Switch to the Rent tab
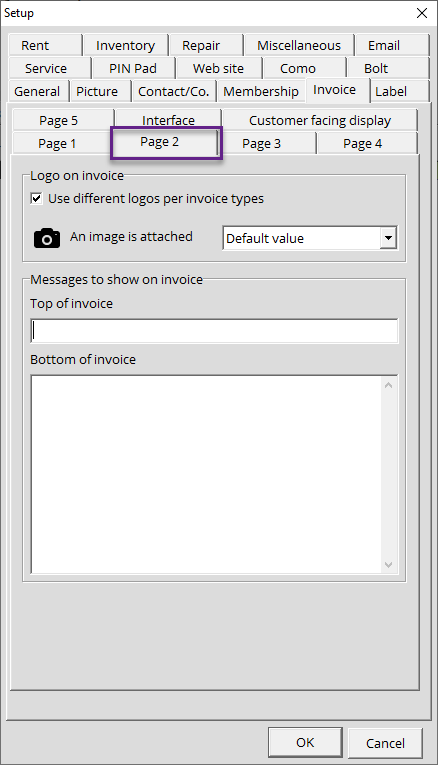The height and width of the screenshot is (765, 438). 45,45
